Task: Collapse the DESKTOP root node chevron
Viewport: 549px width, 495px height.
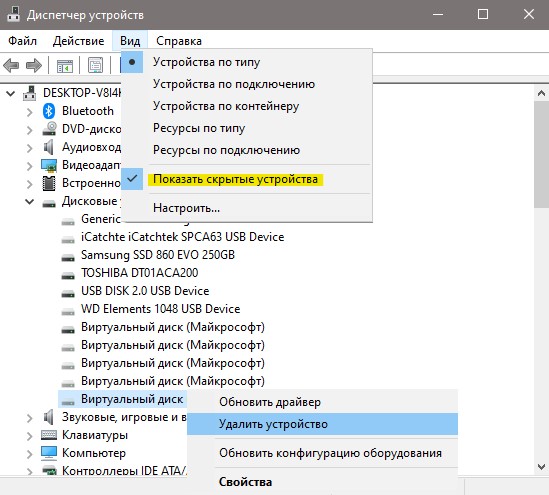Action: [x=11, y=93]
